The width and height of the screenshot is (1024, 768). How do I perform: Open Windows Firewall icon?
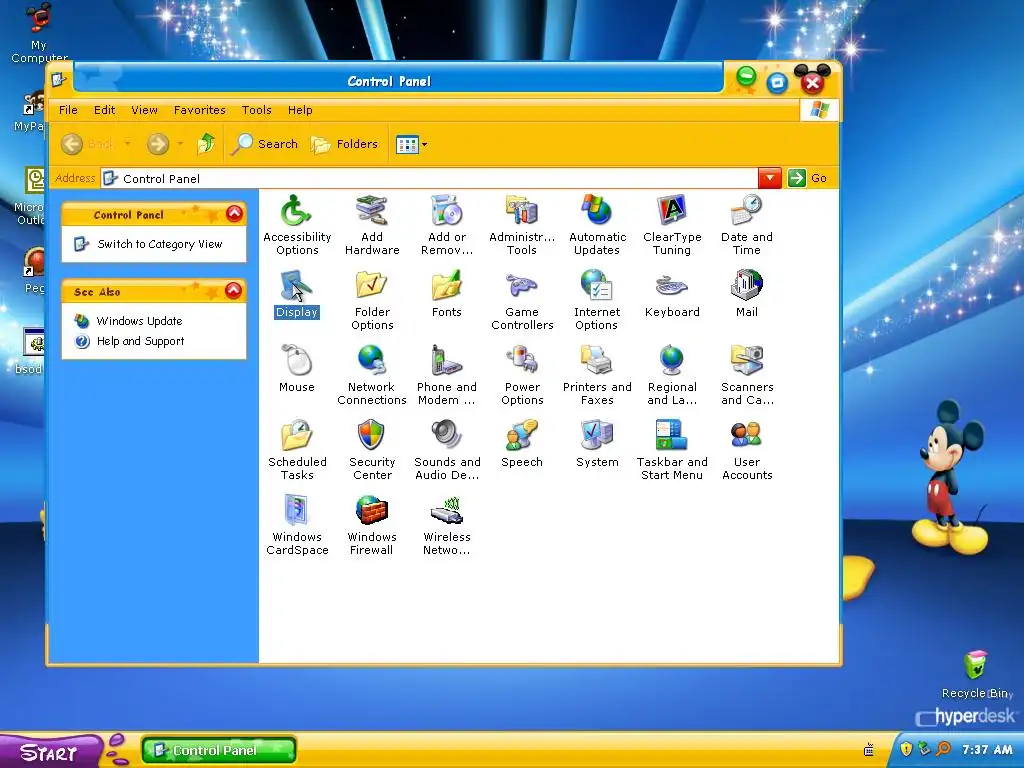[372, 526]
